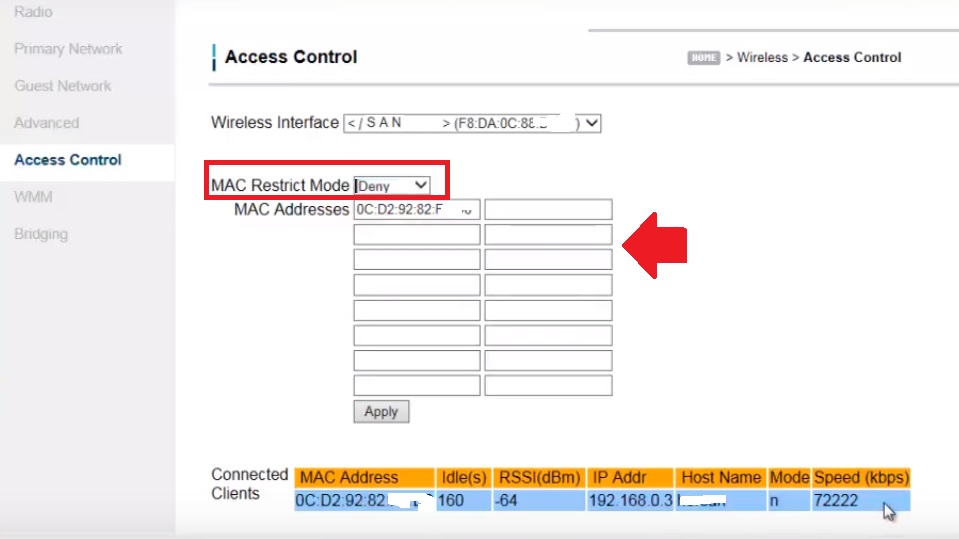Select Access Control in the sidebar

tap(68, 160)
